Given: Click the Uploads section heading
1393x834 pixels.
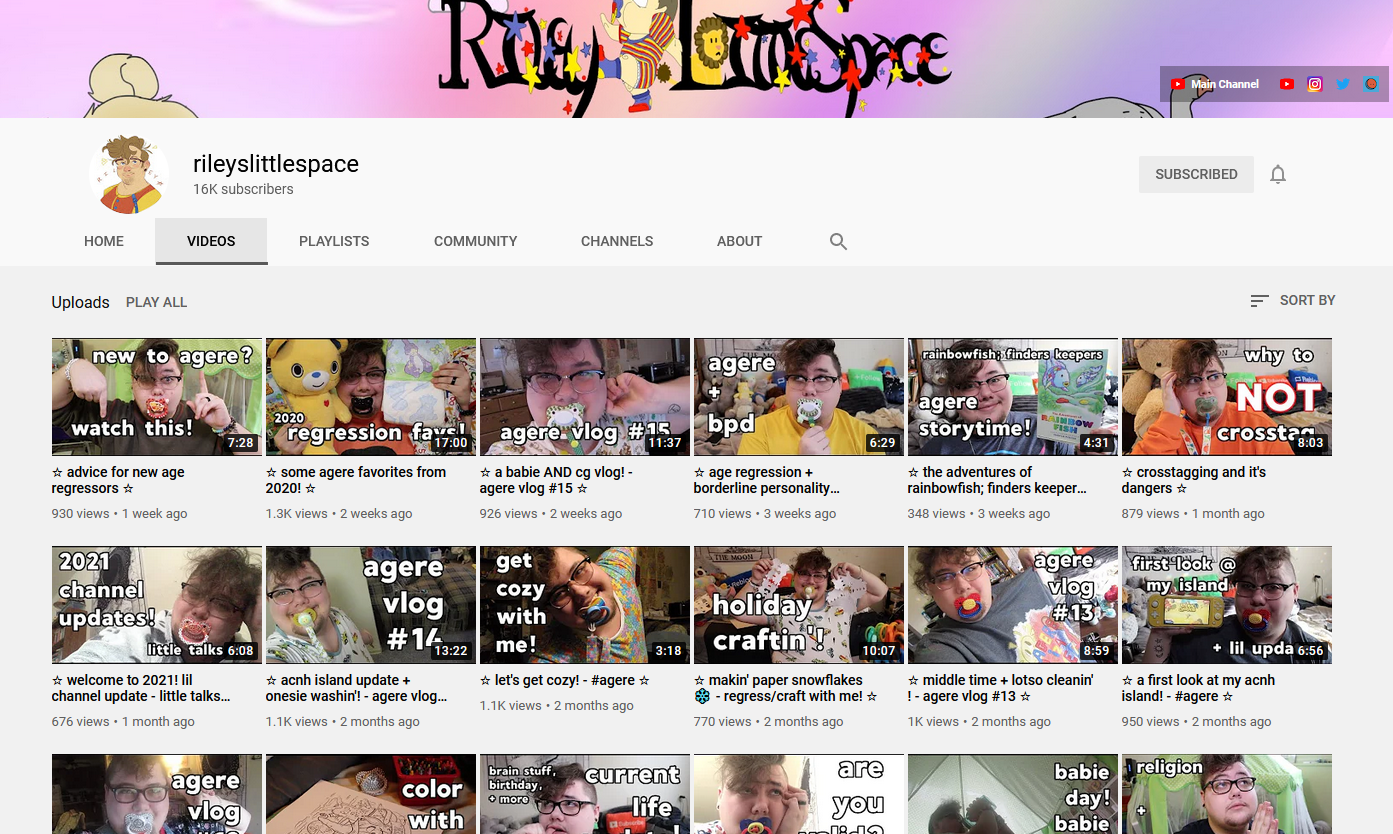Looking at the screenshot, I should pyautogui.click(x=80, y=302).
